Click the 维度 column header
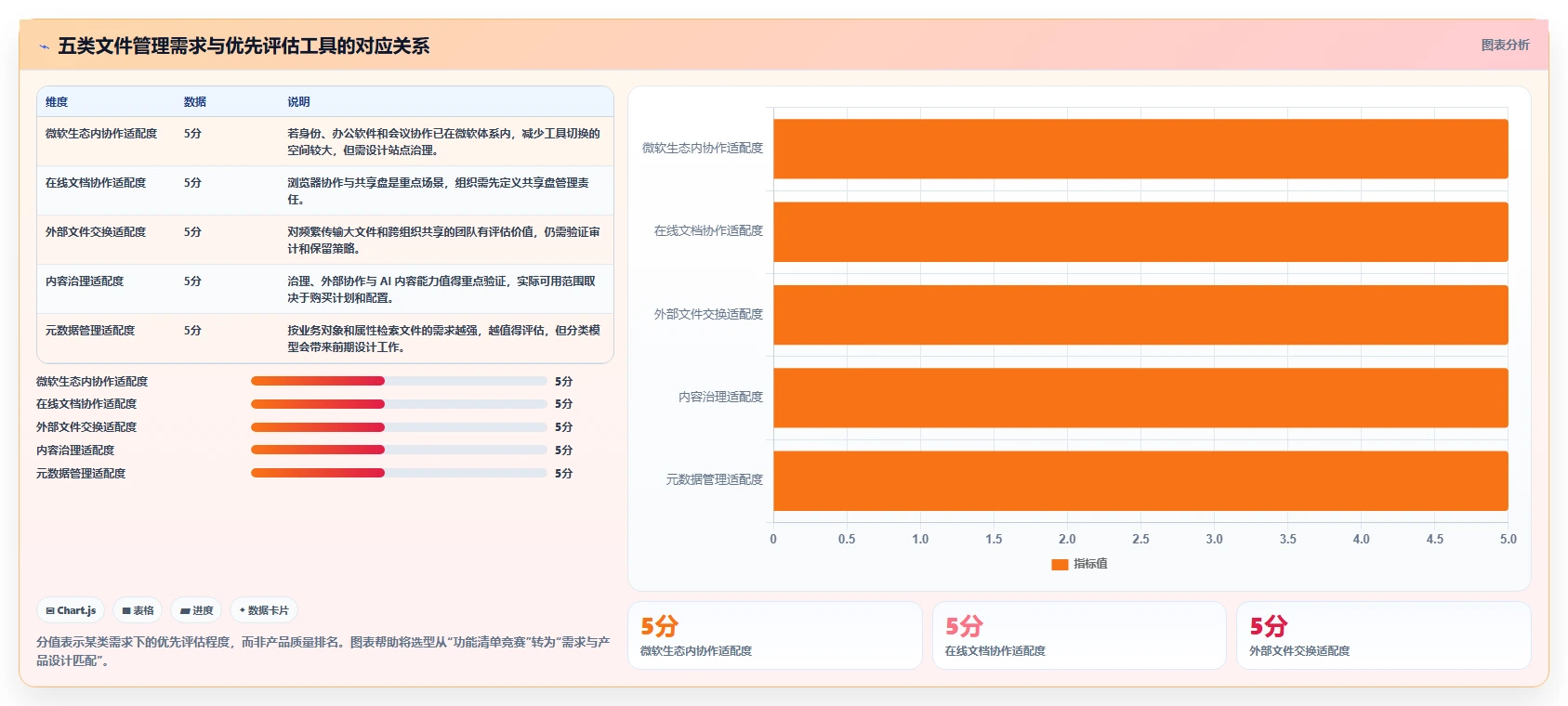Screen dimensions: 1568x706 click(x=57, y=102)
